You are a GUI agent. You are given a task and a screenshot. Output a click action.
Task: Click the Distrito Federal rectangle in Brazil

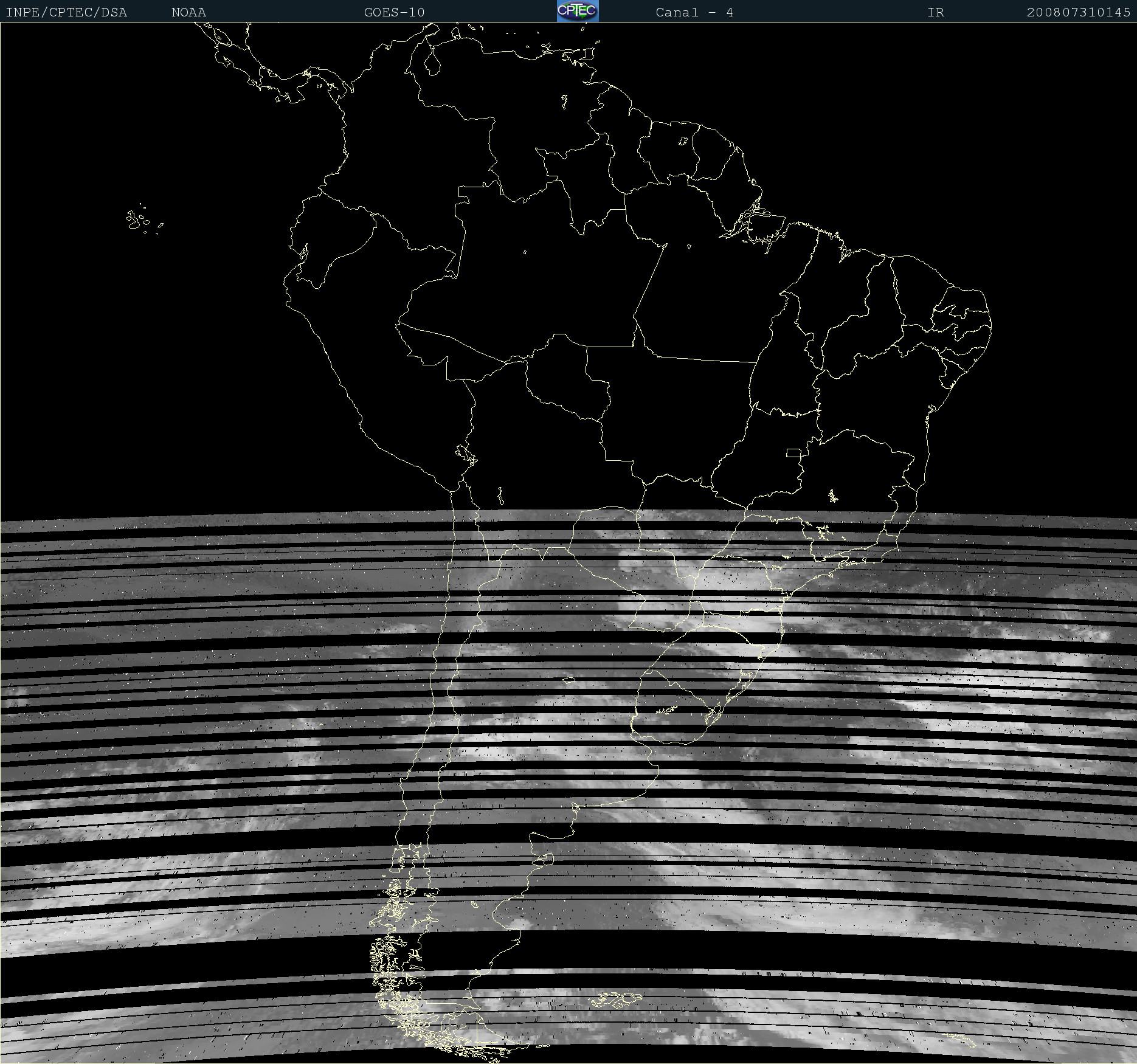[x=793, y=452]
